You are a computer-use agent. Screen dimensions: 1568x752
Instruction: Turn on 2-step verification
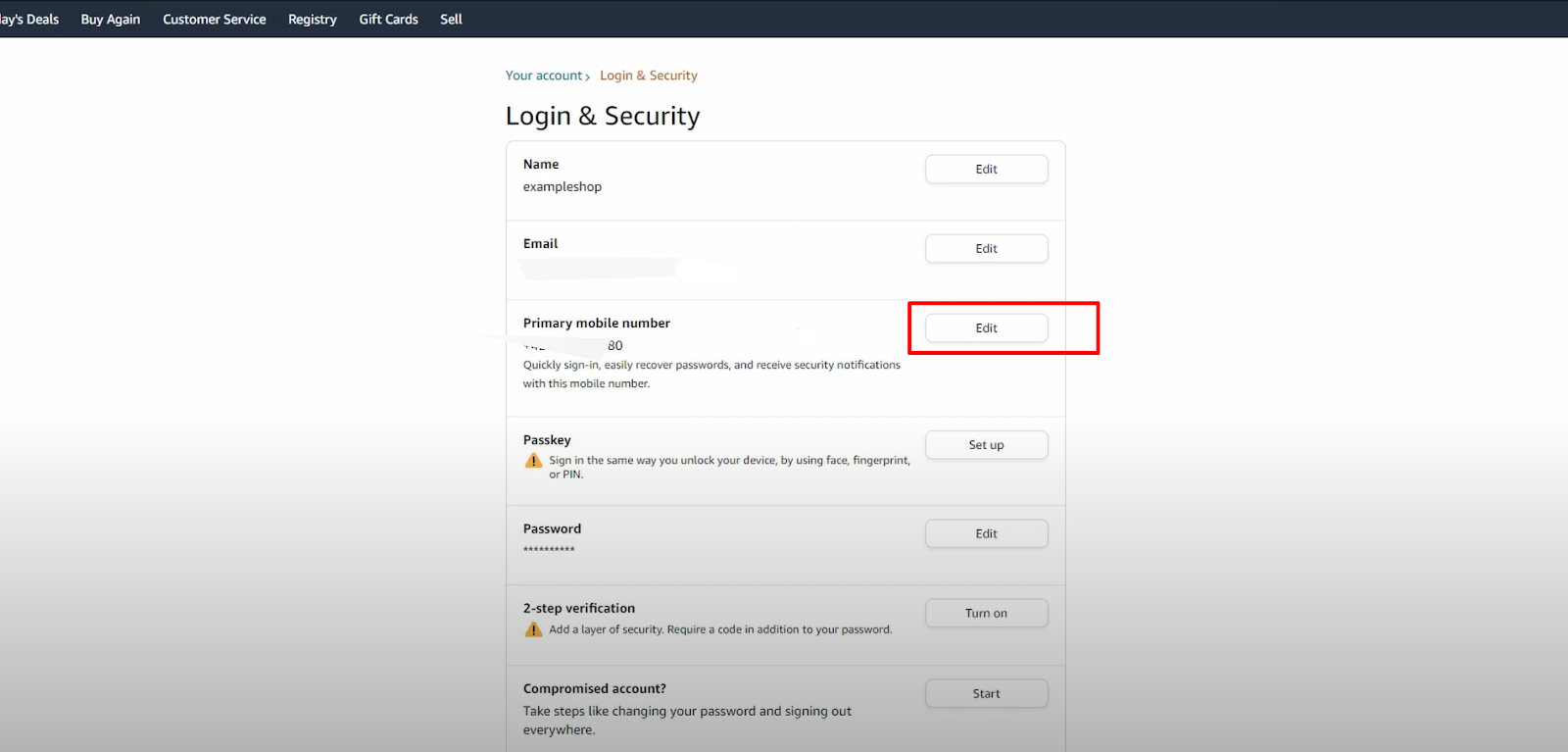(x=987, y=613)
